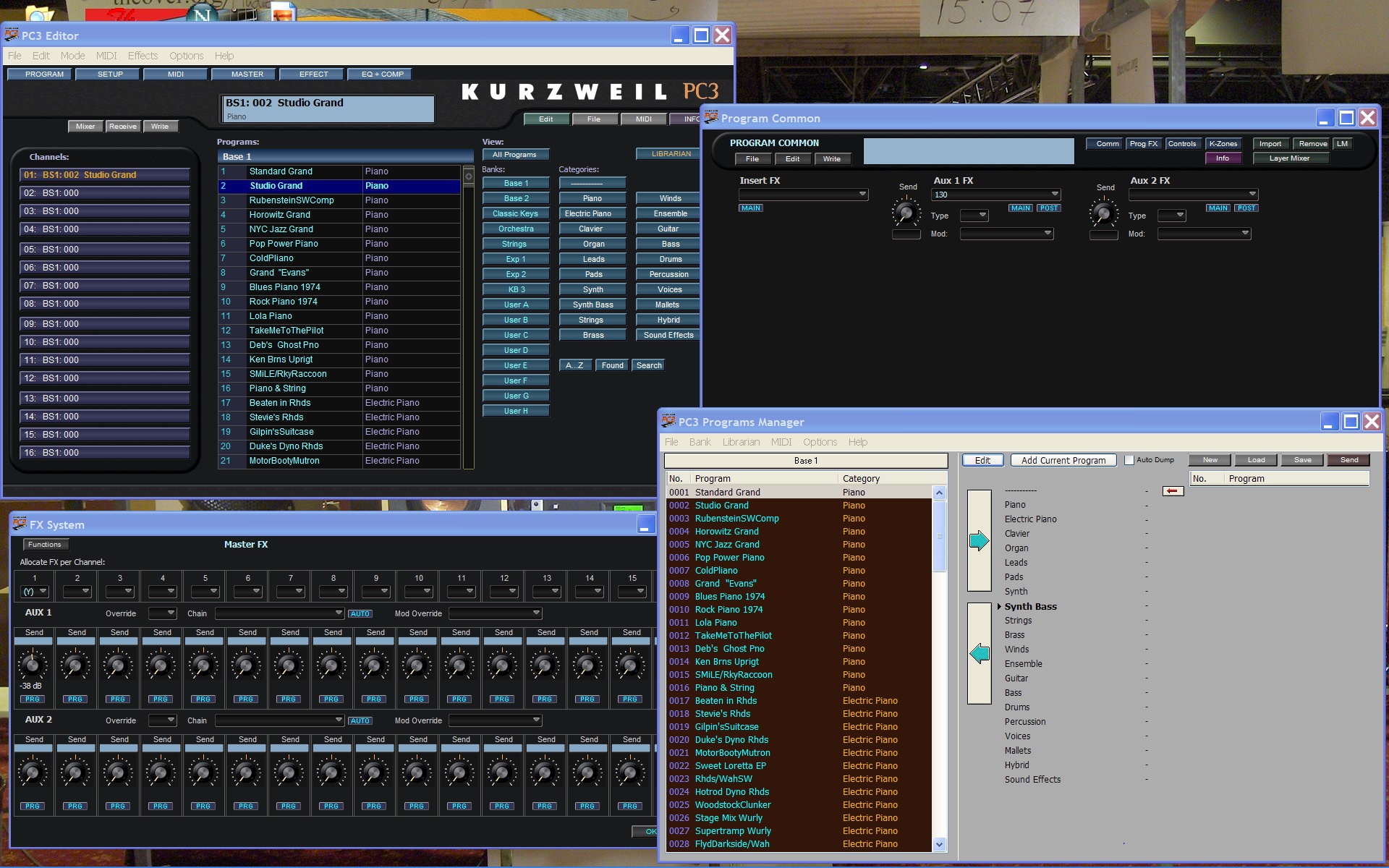Click the Receive button above Channels
1389x868 pixels.
[x=122, y=127]
